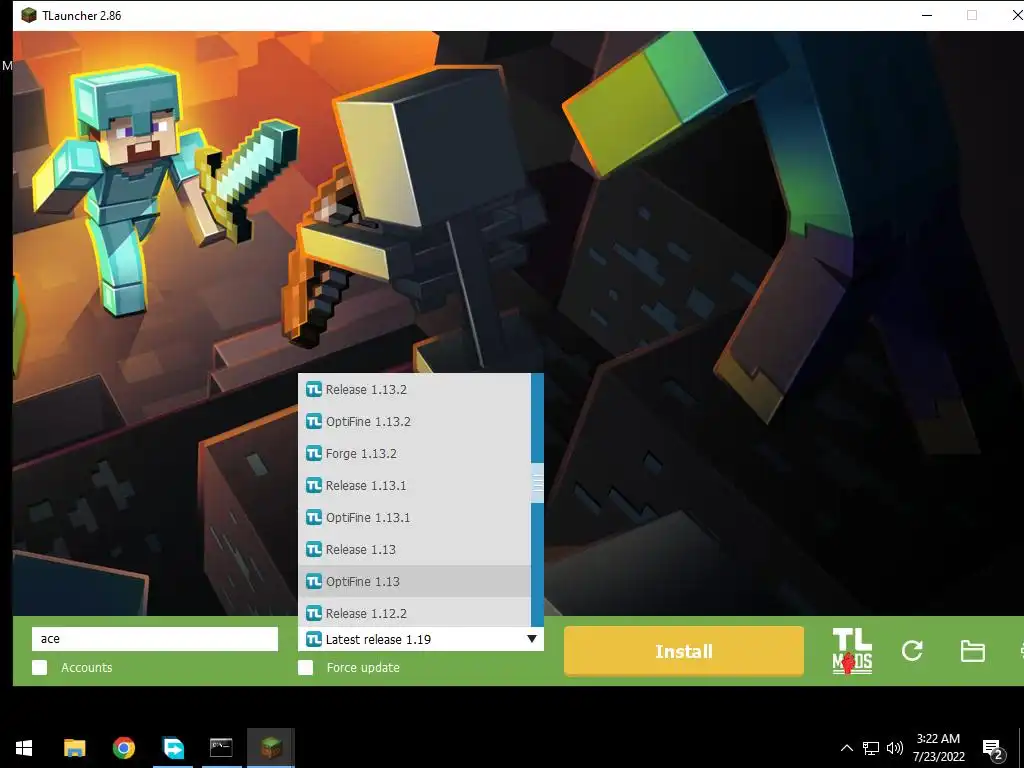Click the version list scrollbar thumb
Screen dimensions: 1024x768
[x=537, y=483]
